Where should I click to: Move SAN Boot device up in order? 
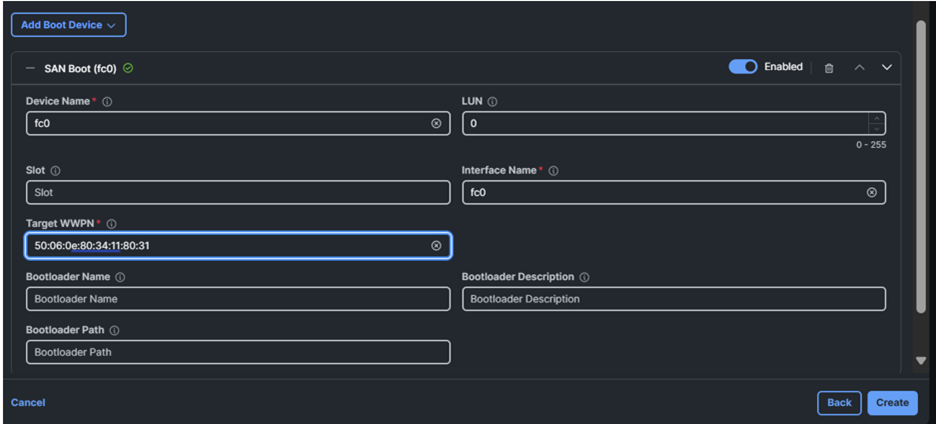tap(859, 68)
